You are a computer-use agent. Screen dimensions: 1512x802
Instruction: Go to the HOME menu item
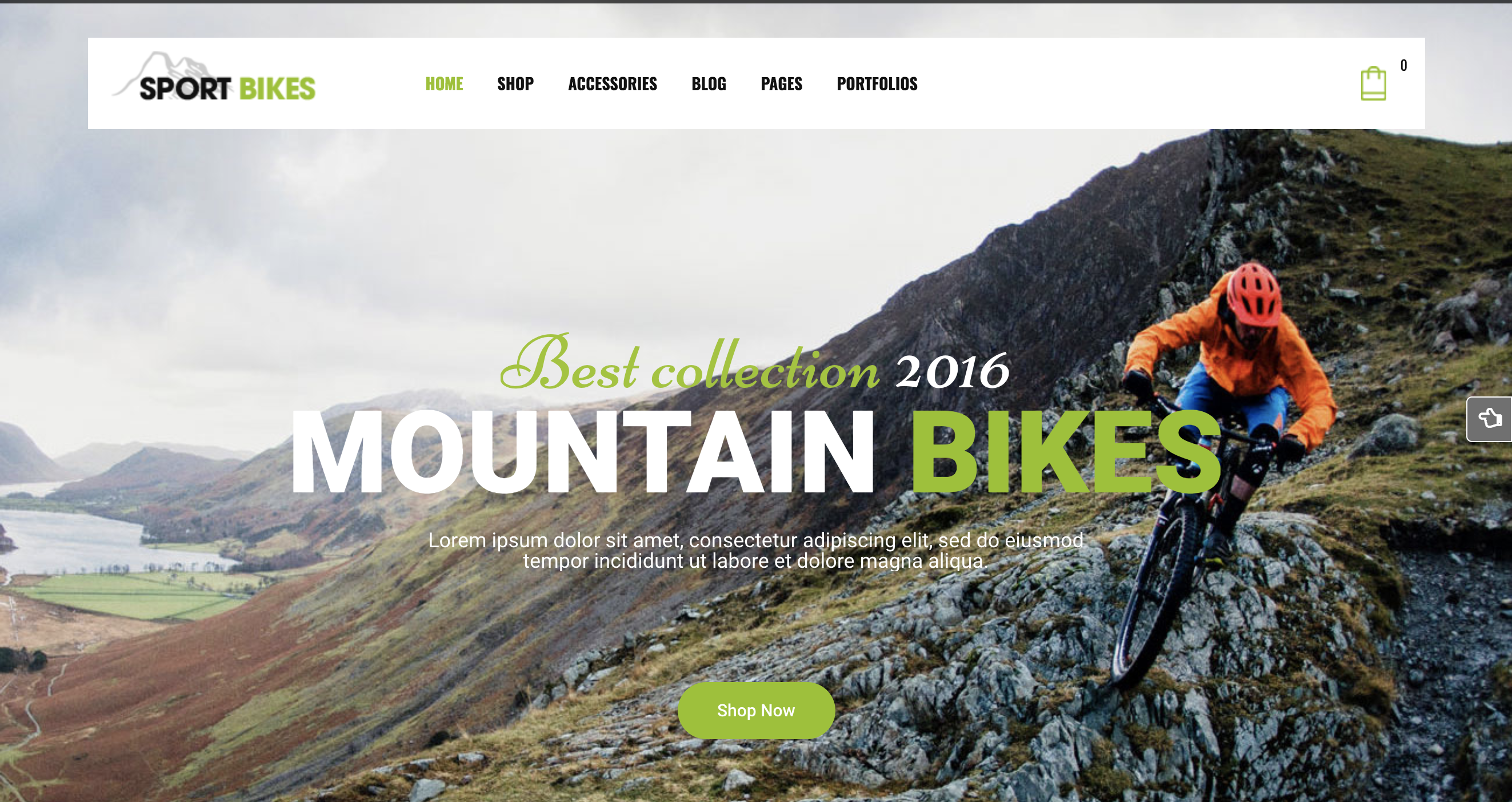coord(445,84)
